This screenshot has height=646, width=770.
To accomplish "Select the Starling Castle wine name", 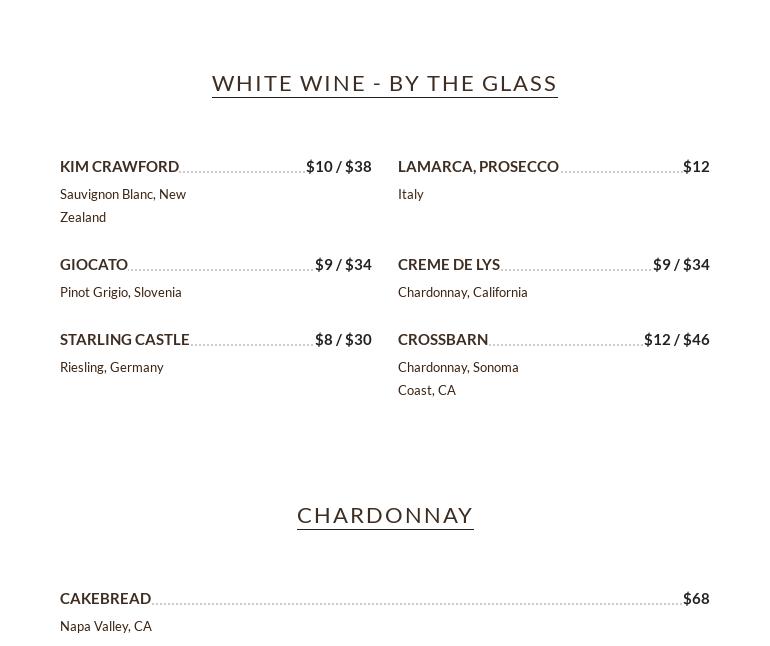I will pos(125,340).
